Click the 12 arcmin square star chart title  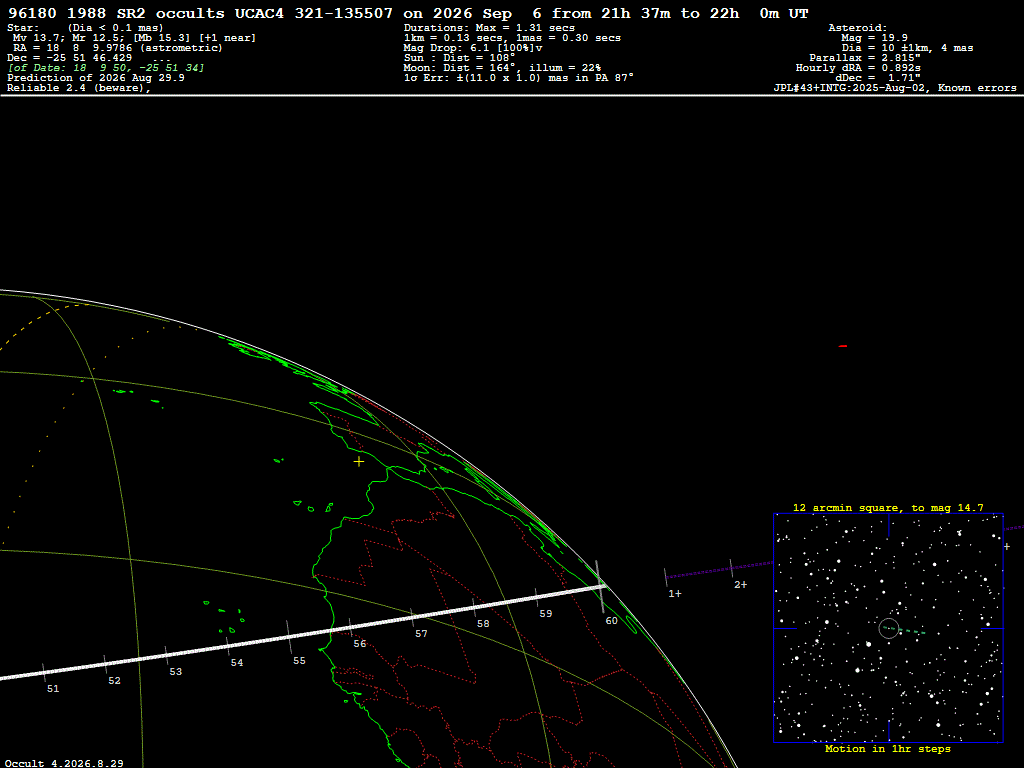click(x=888, y=507)
